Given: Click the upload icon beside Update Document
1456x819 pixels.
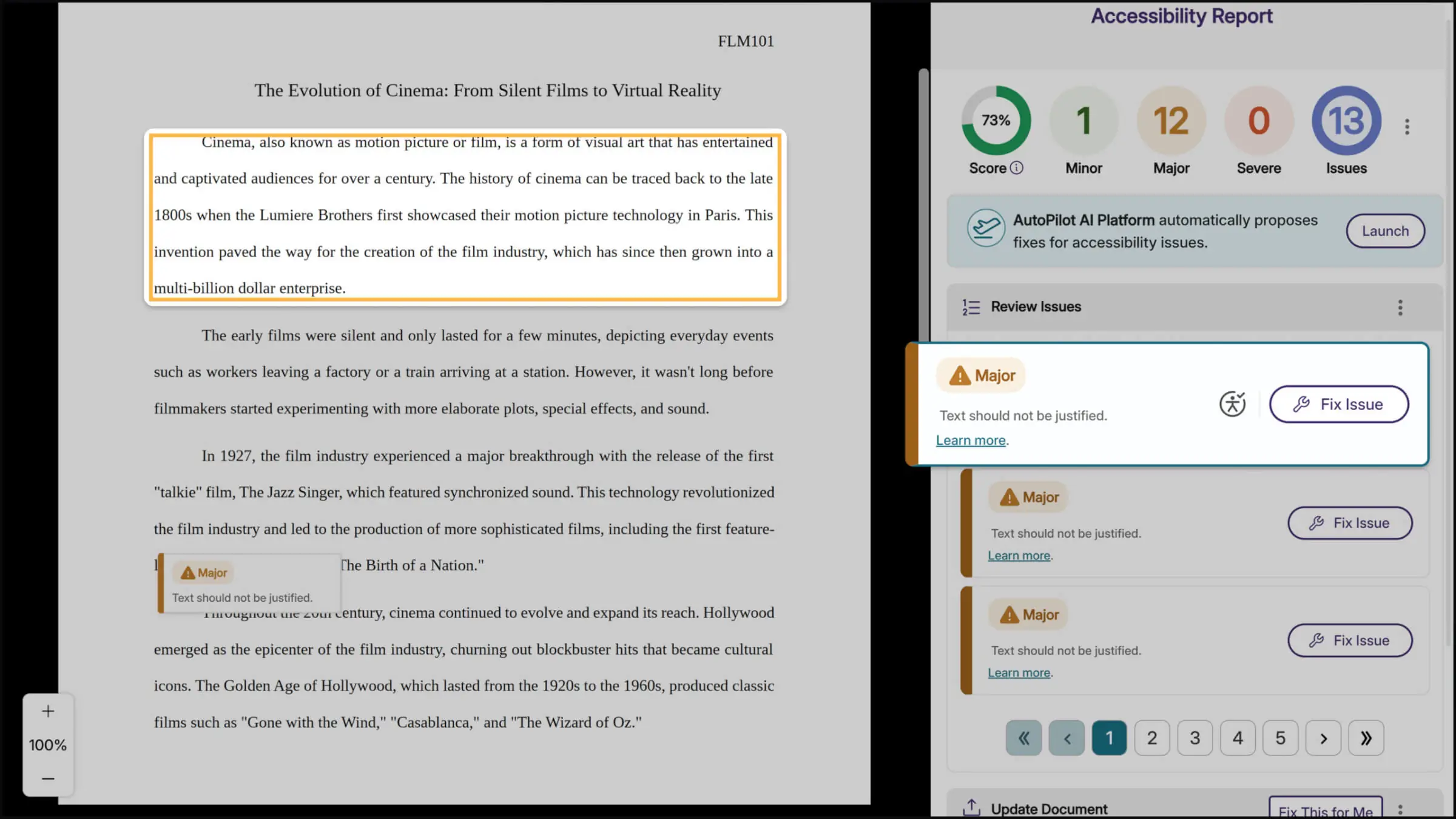Looking at the screenshot, I should click(x=972, y=807).
